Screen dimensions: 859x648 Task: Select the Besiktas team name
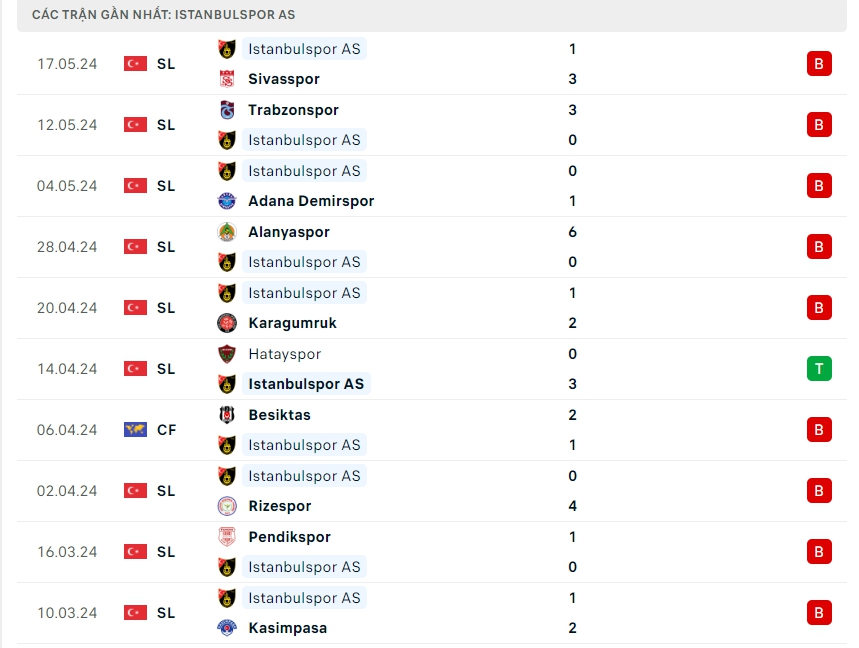pyautogui.click(x=279, y=415)
